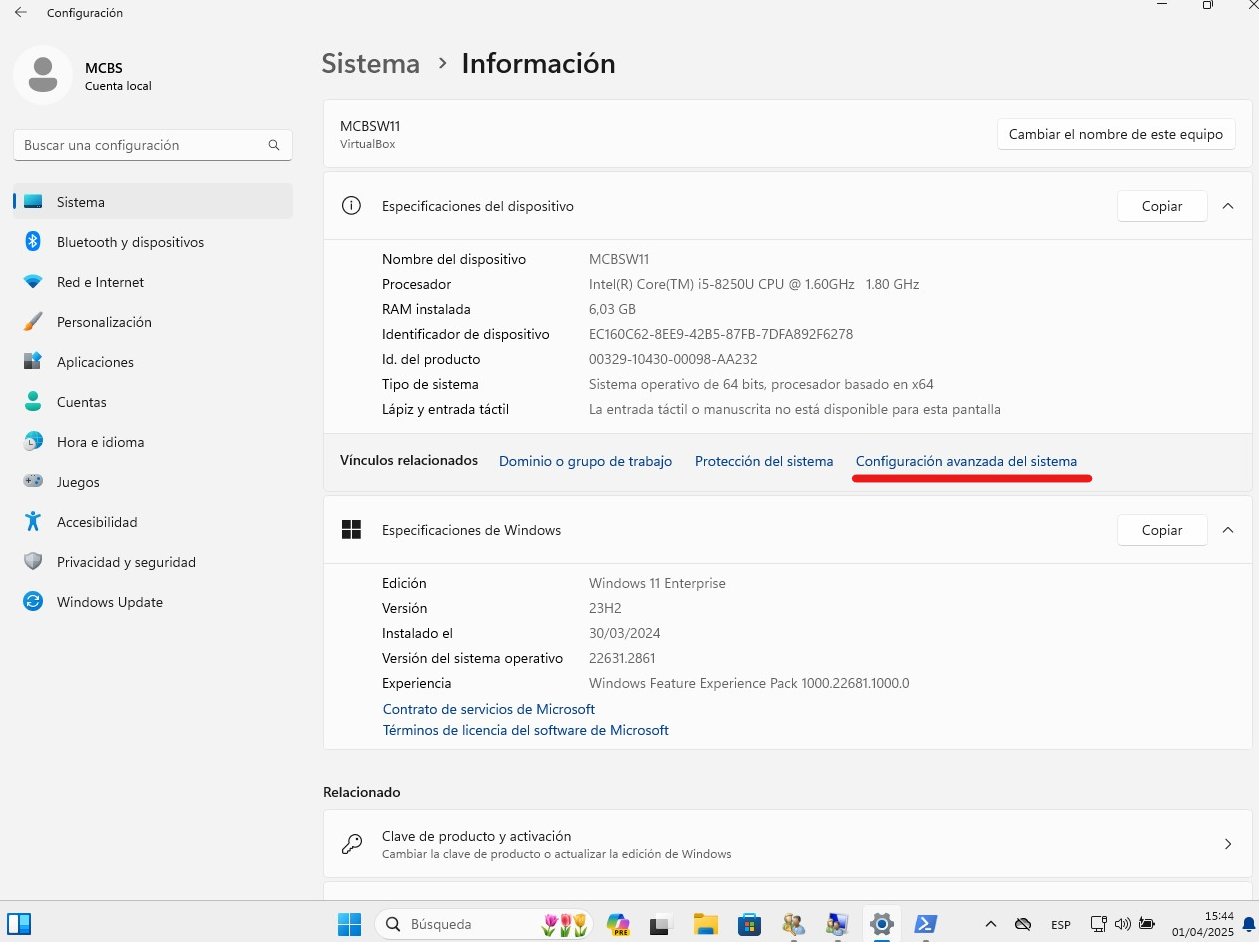Open Accesibilidad settings page

point(97,522)
